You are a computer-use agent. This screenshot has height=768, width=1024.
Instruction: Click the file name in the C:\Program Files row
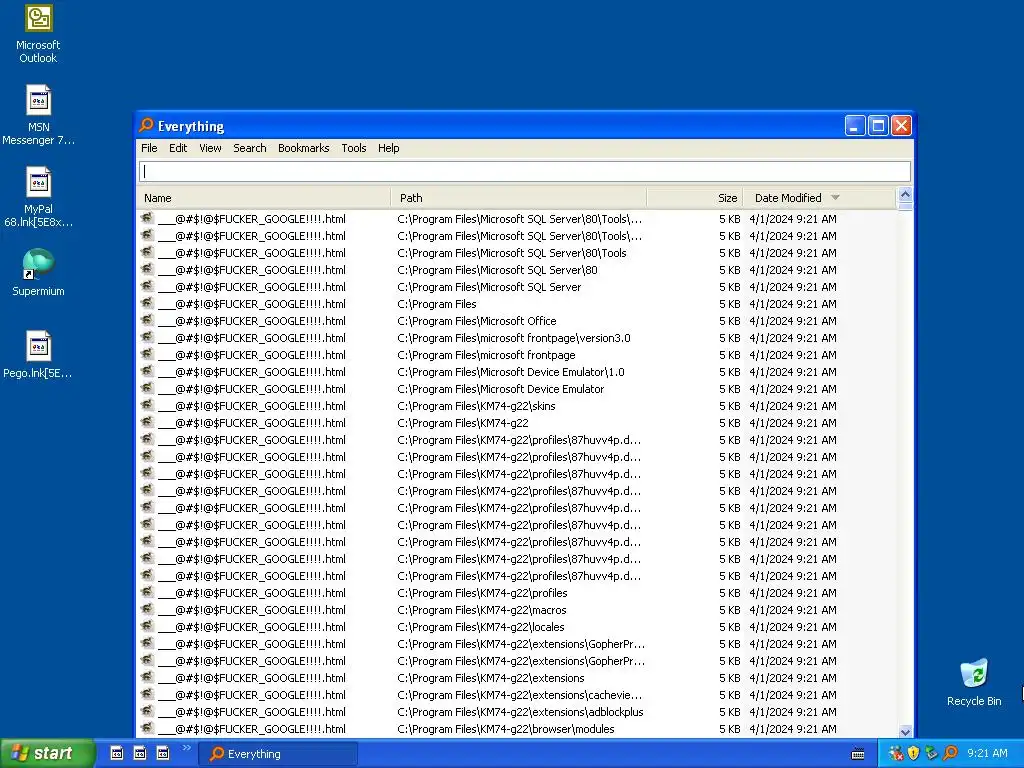[252, 304]
